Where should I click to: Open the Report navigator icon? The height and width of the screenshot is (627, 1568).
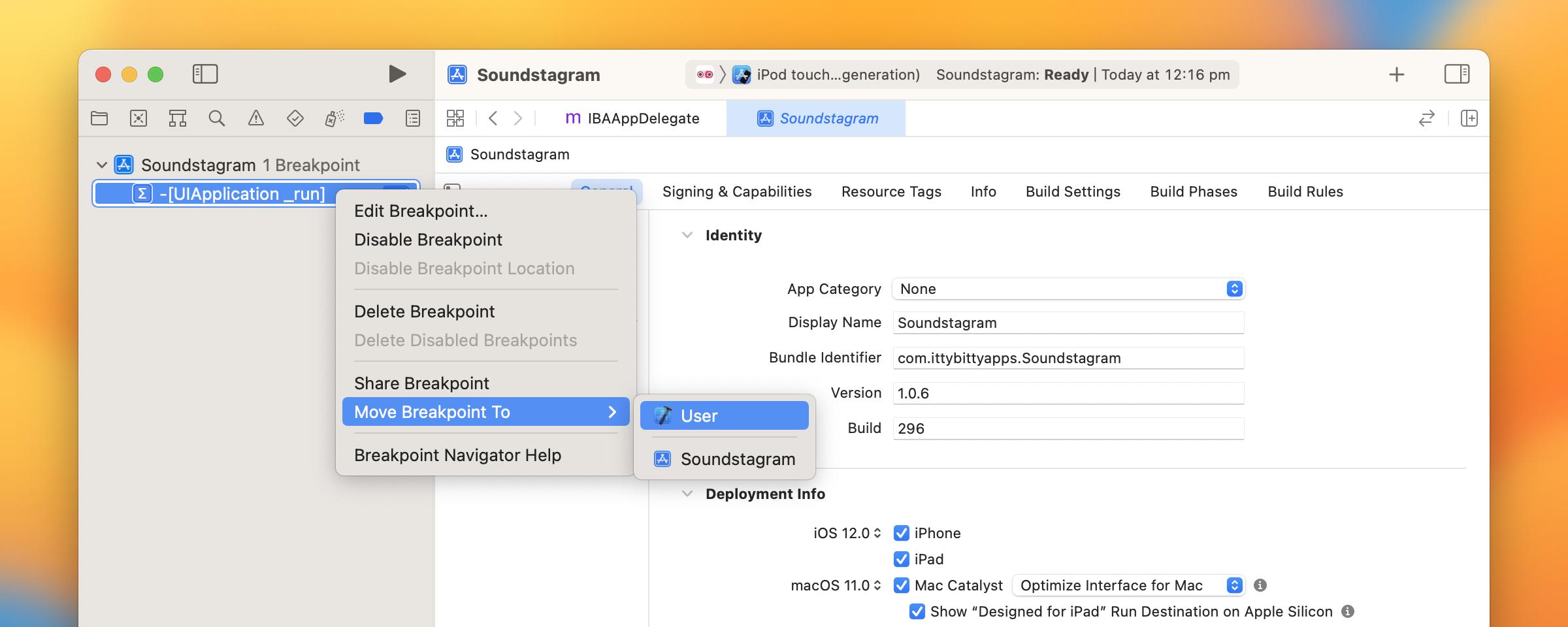413,118
